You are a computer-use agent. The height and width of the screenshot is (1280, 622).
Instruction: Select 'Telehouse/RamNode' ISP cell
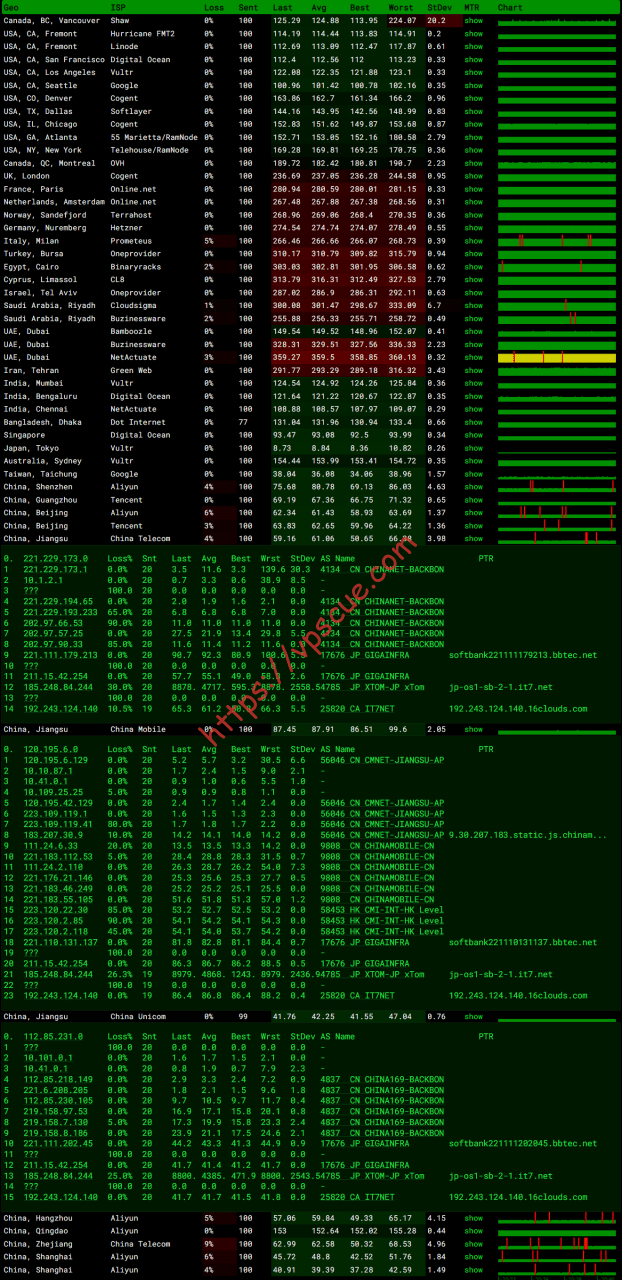pos(149,150)
